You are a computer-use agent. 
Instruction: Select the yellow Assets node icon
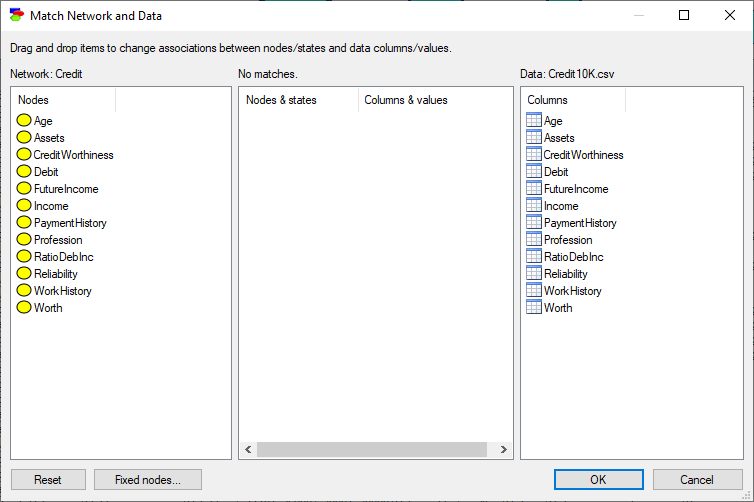(x=24, y=137)
